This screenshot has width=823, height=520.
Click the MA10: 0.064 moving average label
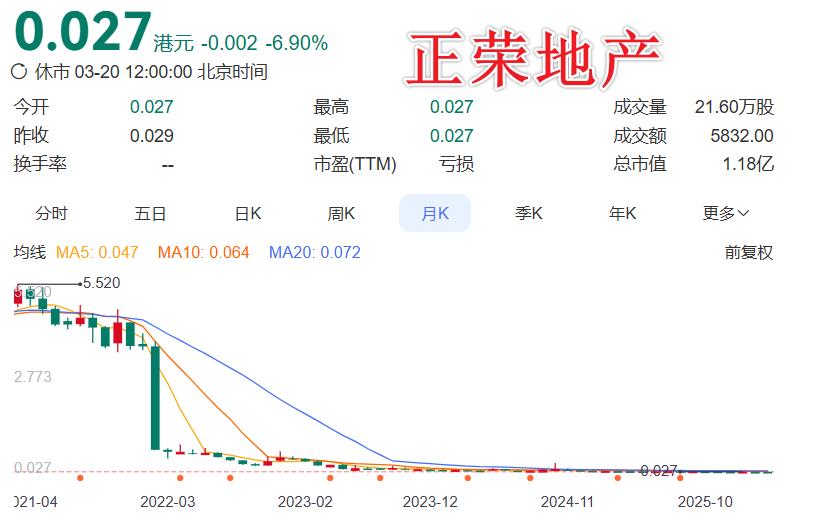tap(204, 252)
